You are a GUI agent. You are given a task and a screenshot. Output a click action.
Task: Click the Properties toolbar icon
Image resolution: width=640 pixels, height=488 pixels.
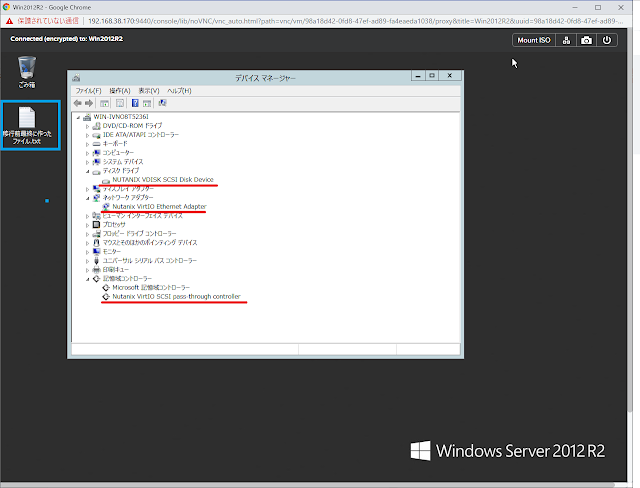tap(120, 103)
